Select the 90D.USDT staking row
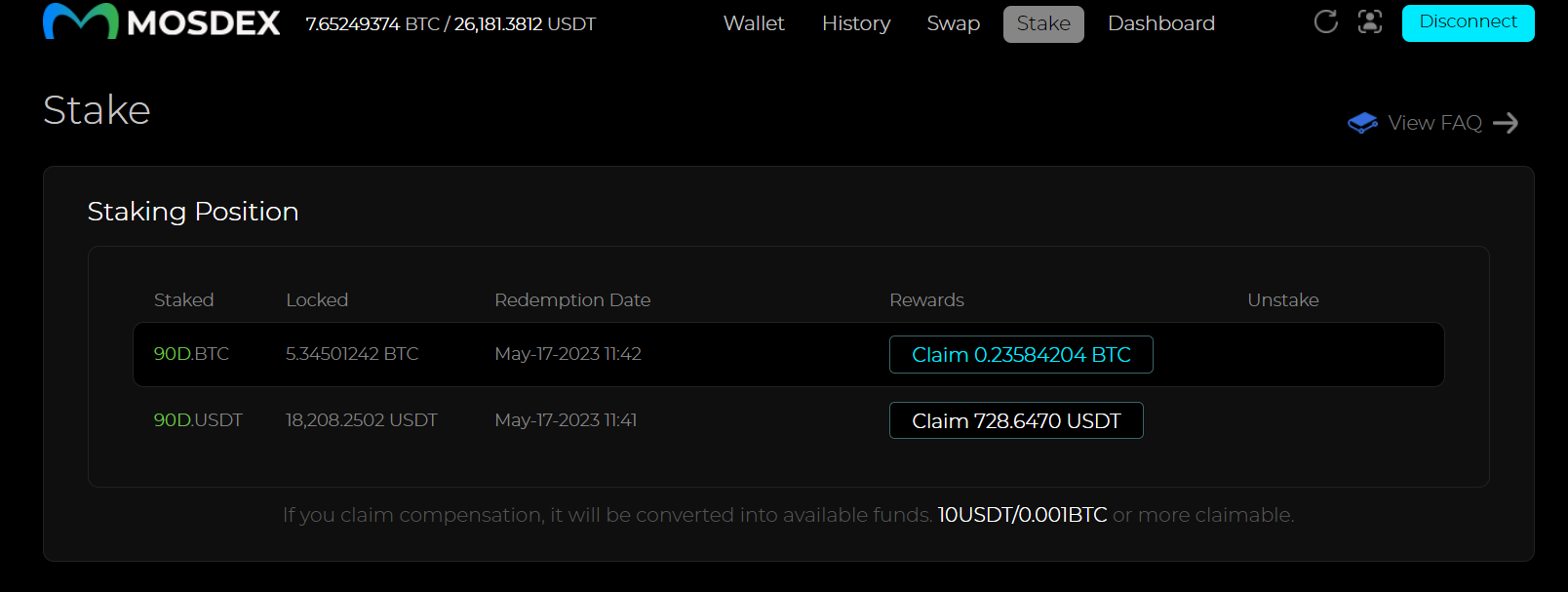This screenshot has height=592, width=1568. click(x=788, y=420)
